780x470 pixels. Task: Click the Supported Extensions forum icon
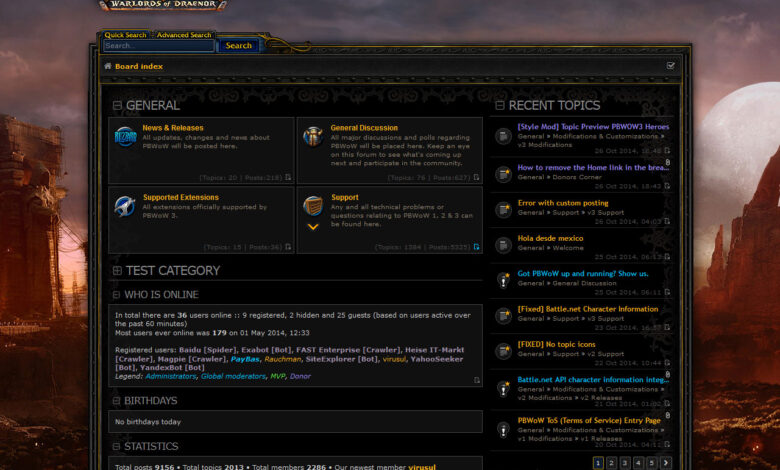(125, 207)
